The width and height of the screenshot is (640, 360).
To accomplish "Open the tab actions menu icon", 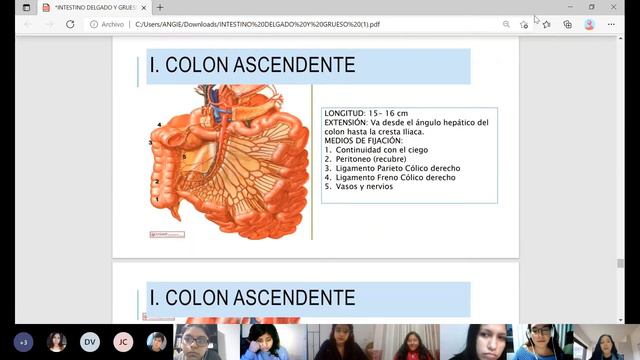I will pyautogui.click(x=27, y=7).
